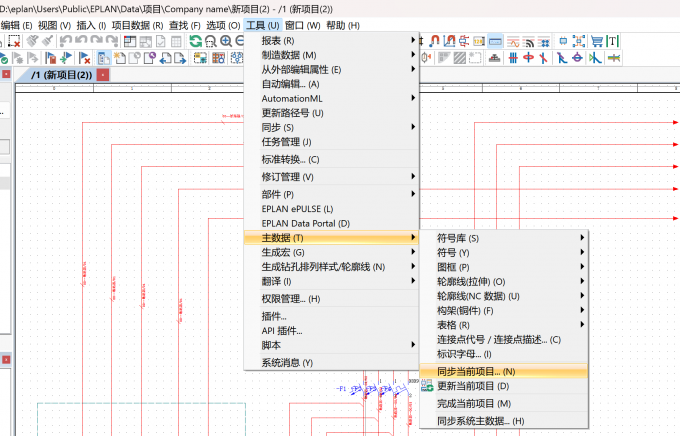Click 系统消息 (Y) entry

click(332, 362)
